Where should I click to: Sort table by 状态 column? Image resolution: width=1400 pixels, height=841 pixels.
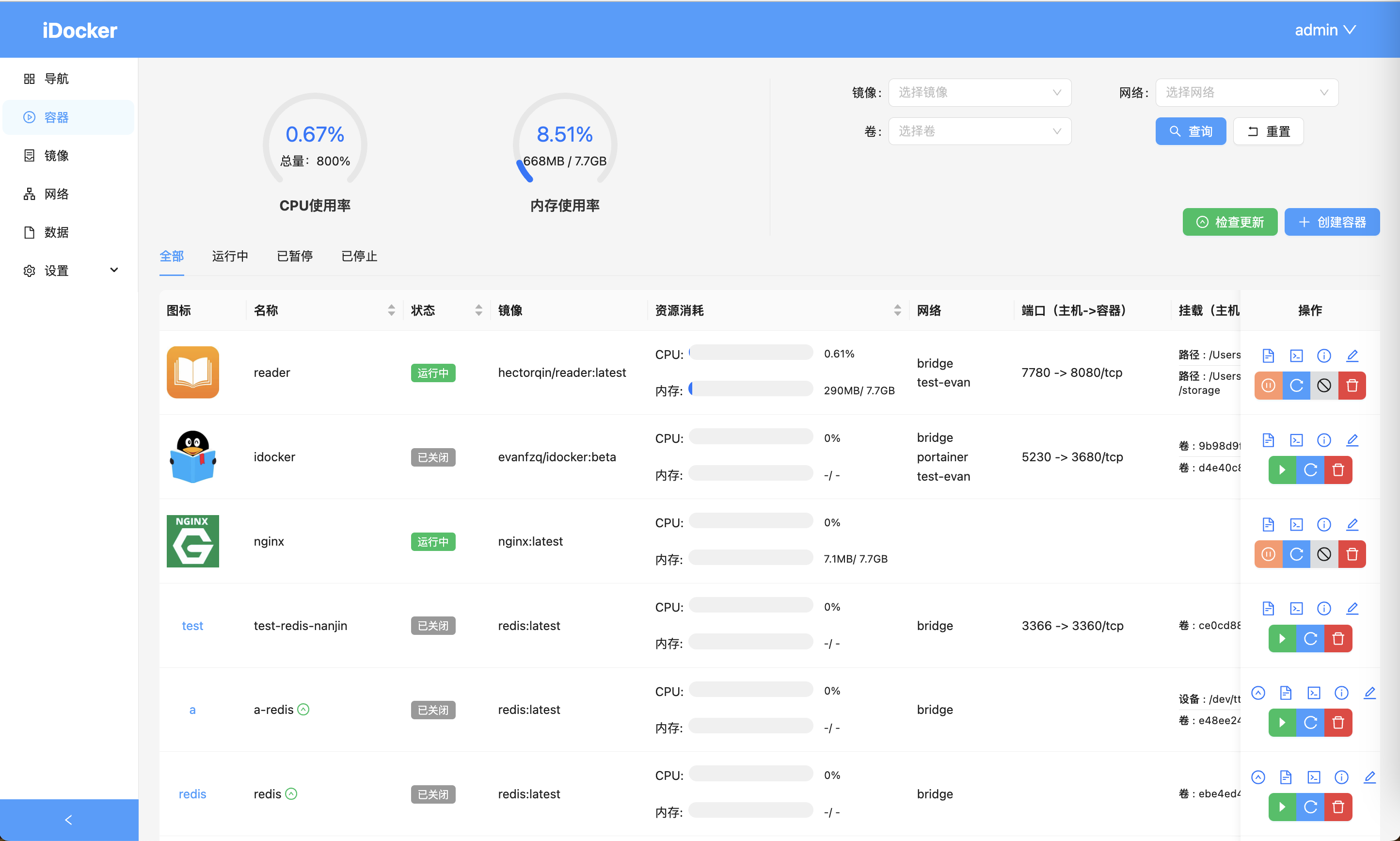click(x=478, y=310)
